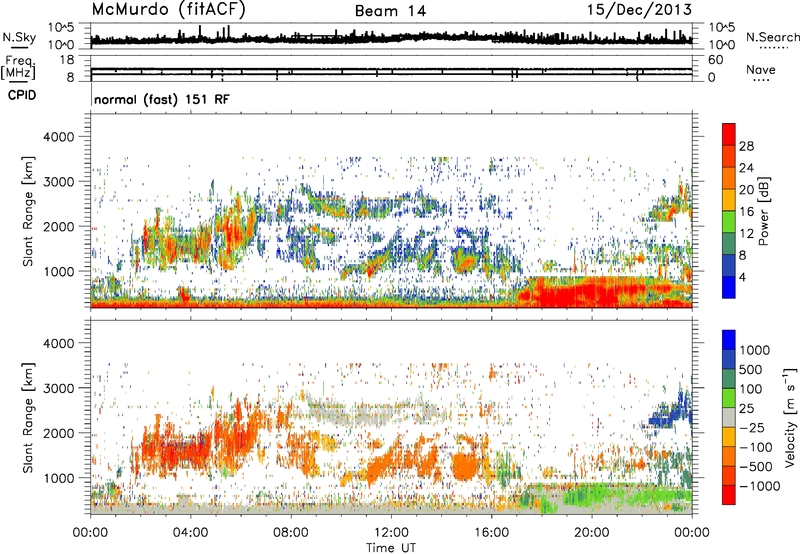The height and width of the screenshot is (554, 800).
Task: Click the 'CPID' row label
Action: [21, 95]
